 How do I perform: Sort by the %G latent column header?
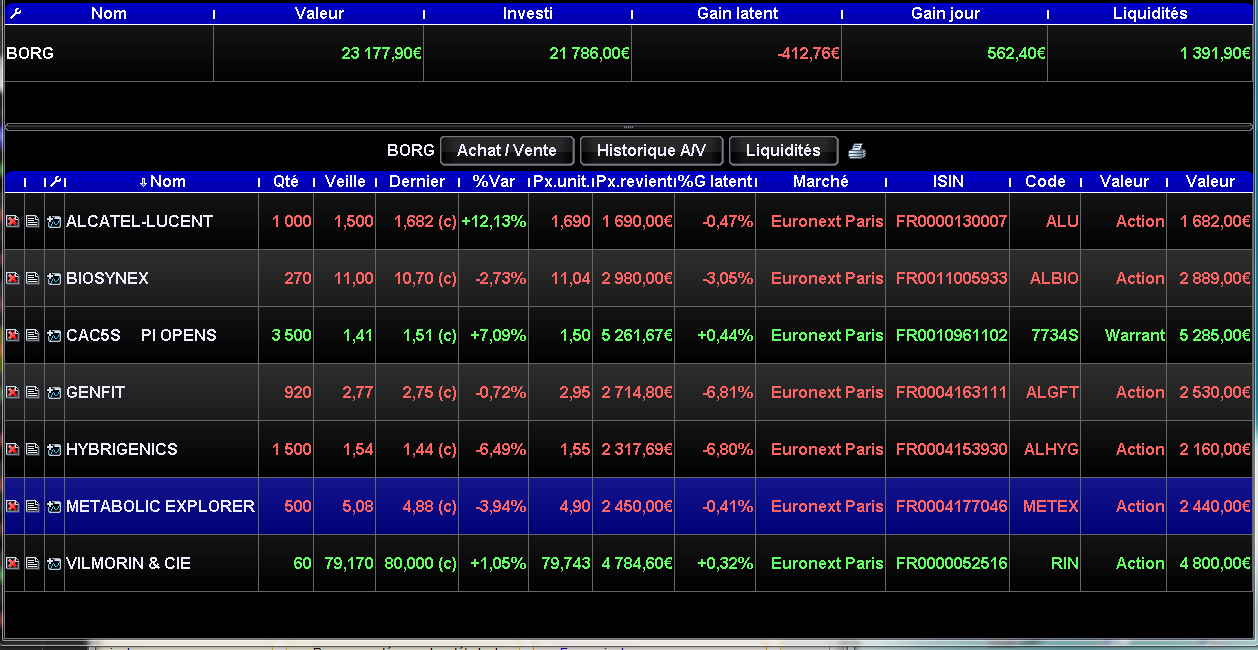point(715,181)
